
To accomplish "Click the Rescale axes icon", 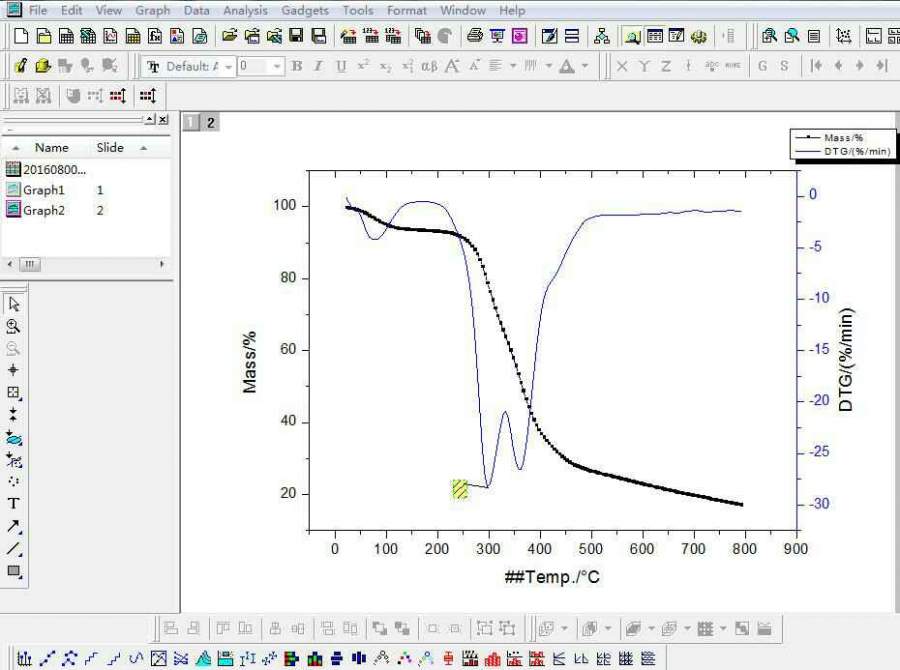I will pos(843,36).
